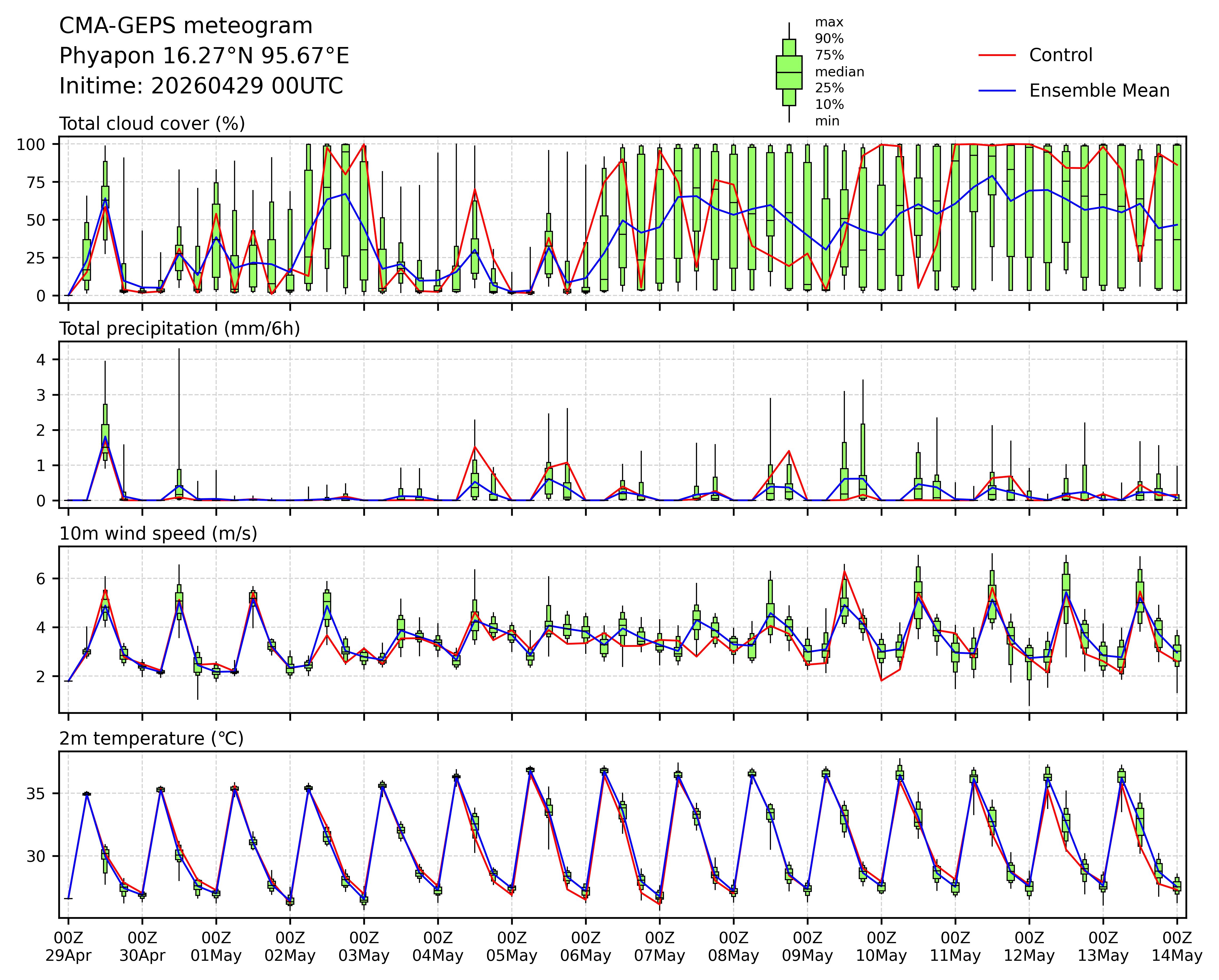
Task: Click the 'Control' legend label
Action: 1061,56
